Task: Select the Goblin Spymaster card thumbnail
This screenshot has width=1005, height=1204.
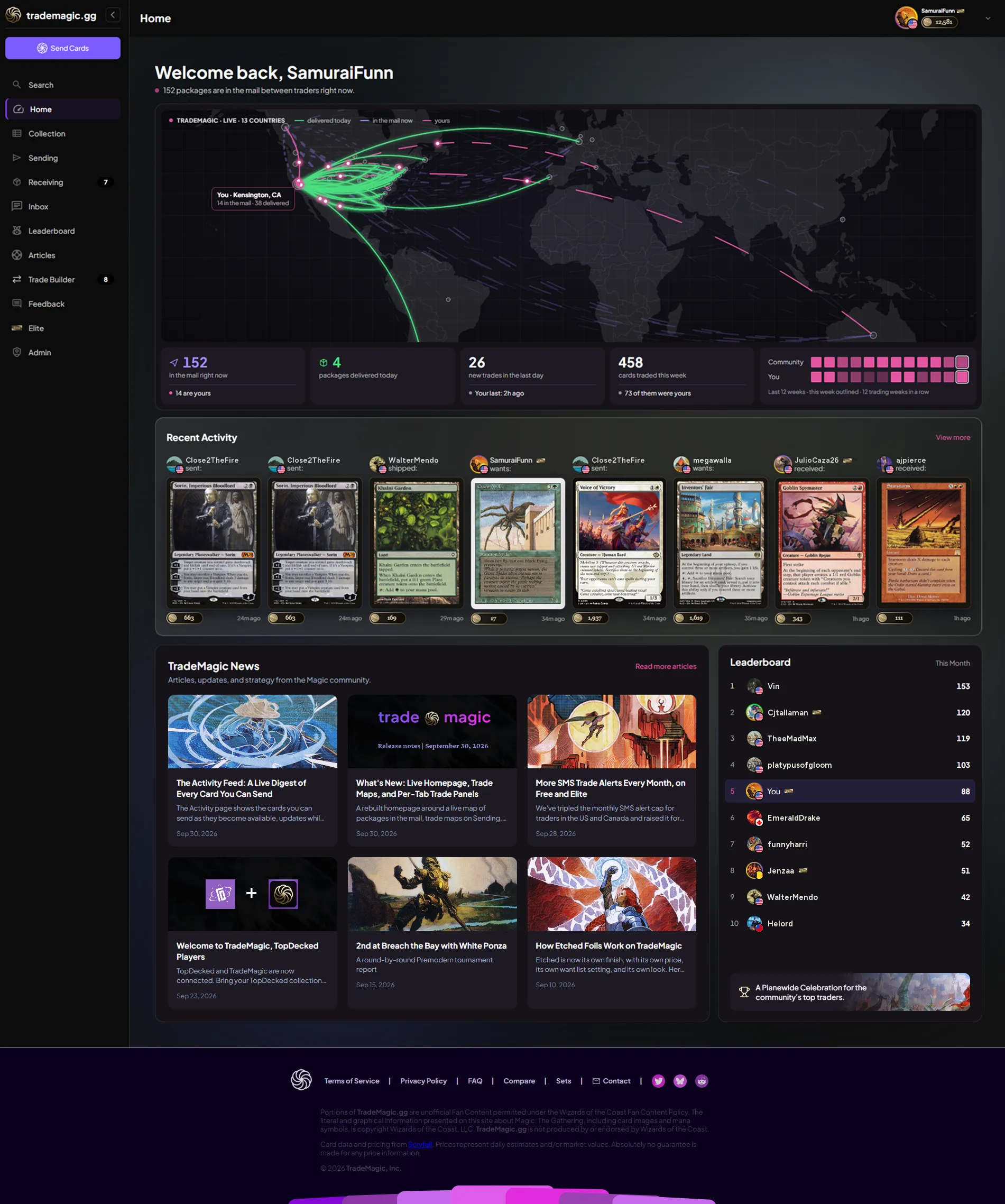Action: tap(822, 543)
